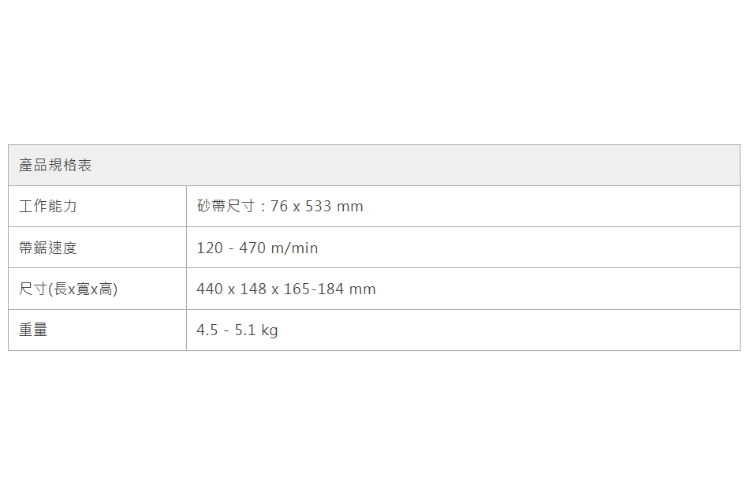Image resolution: width=750 pixels, height=500 pixels.
Task: Click the kg unit in the weight row
Action: point(269,331)
